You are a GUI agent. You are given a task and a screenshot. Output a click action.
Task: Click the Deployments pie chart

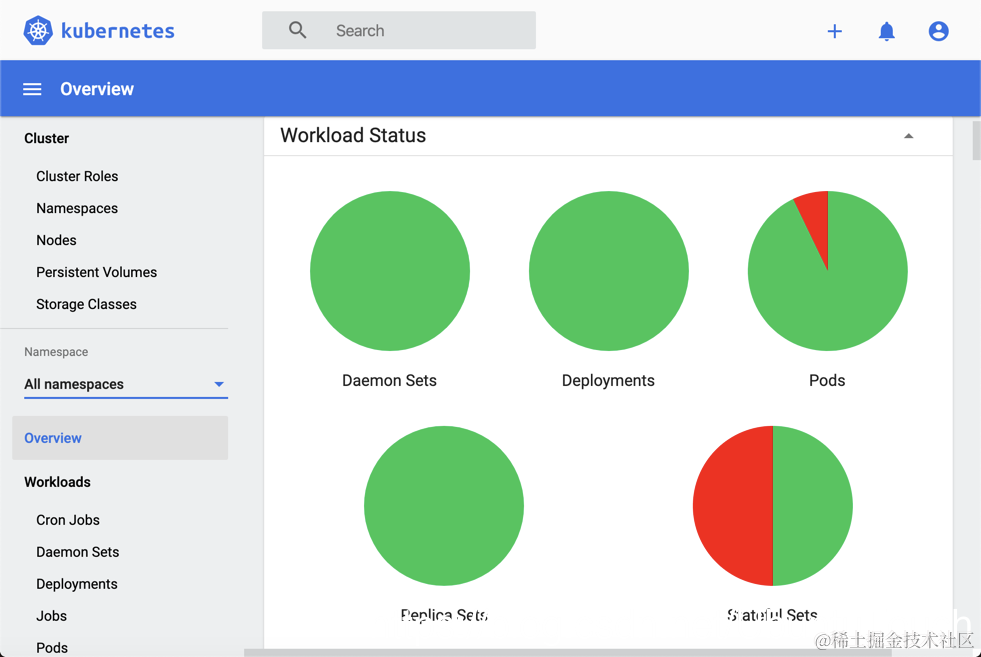[x=609, y=271]
